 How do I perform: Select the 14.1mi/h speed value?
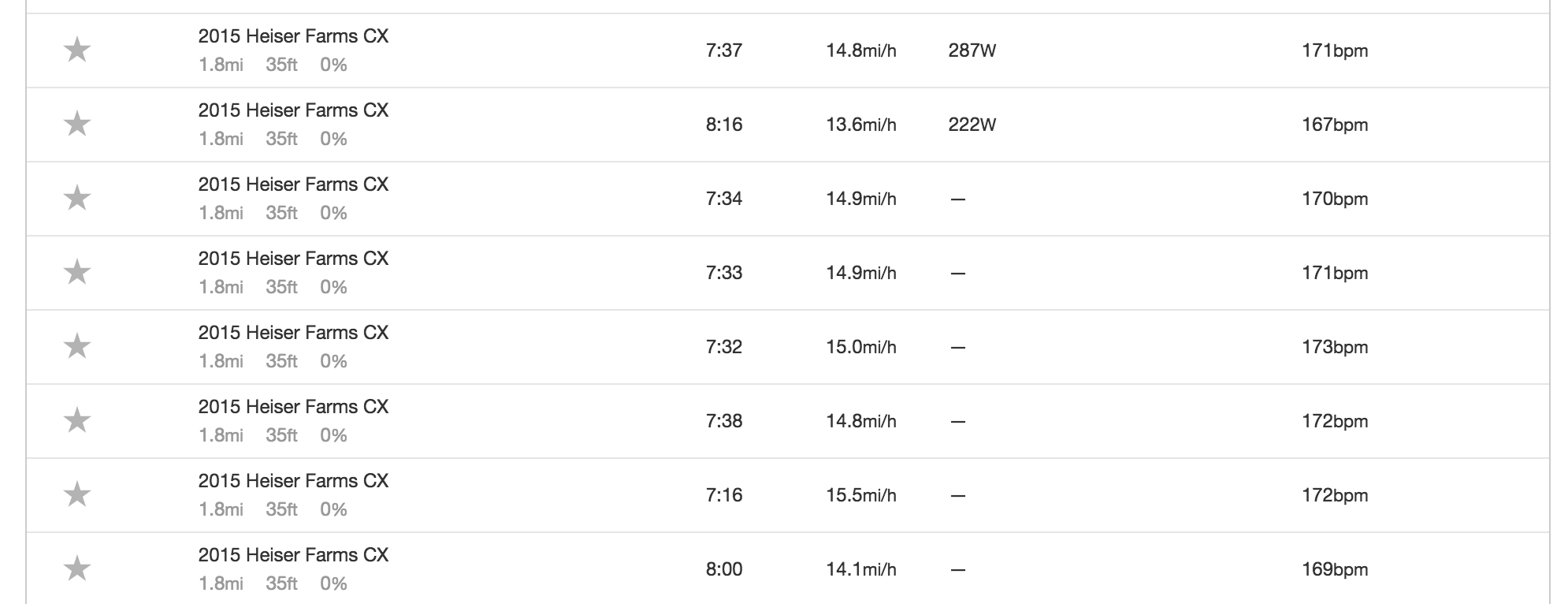(x=861, y=569)
